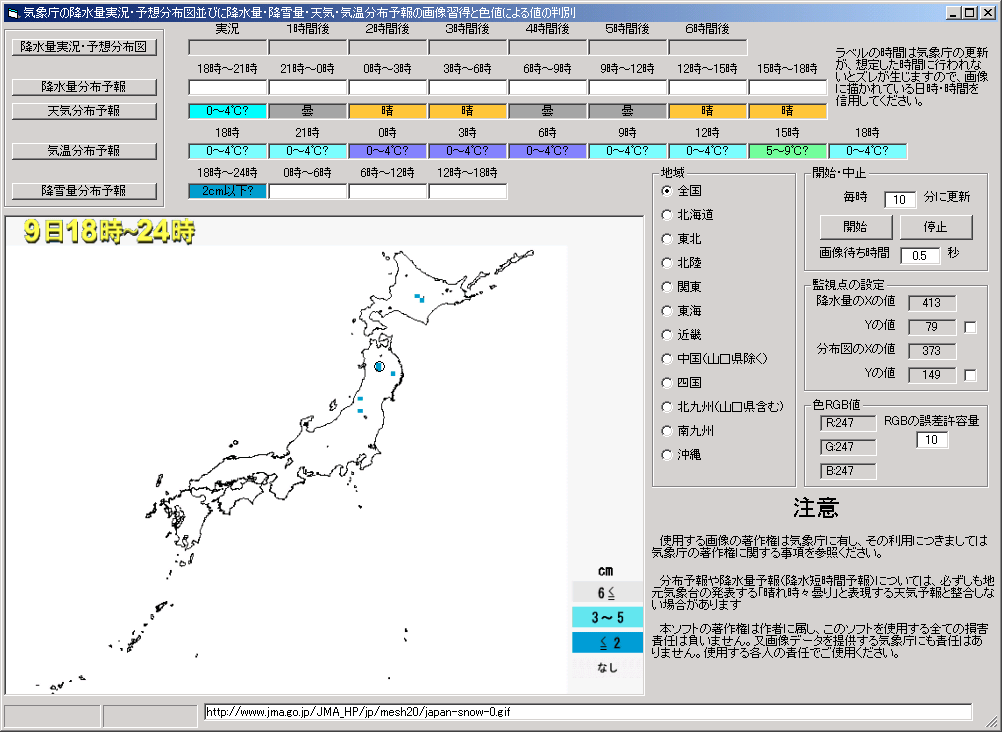Click the 18時～21時 降水量分布 value box

(227, 87)
